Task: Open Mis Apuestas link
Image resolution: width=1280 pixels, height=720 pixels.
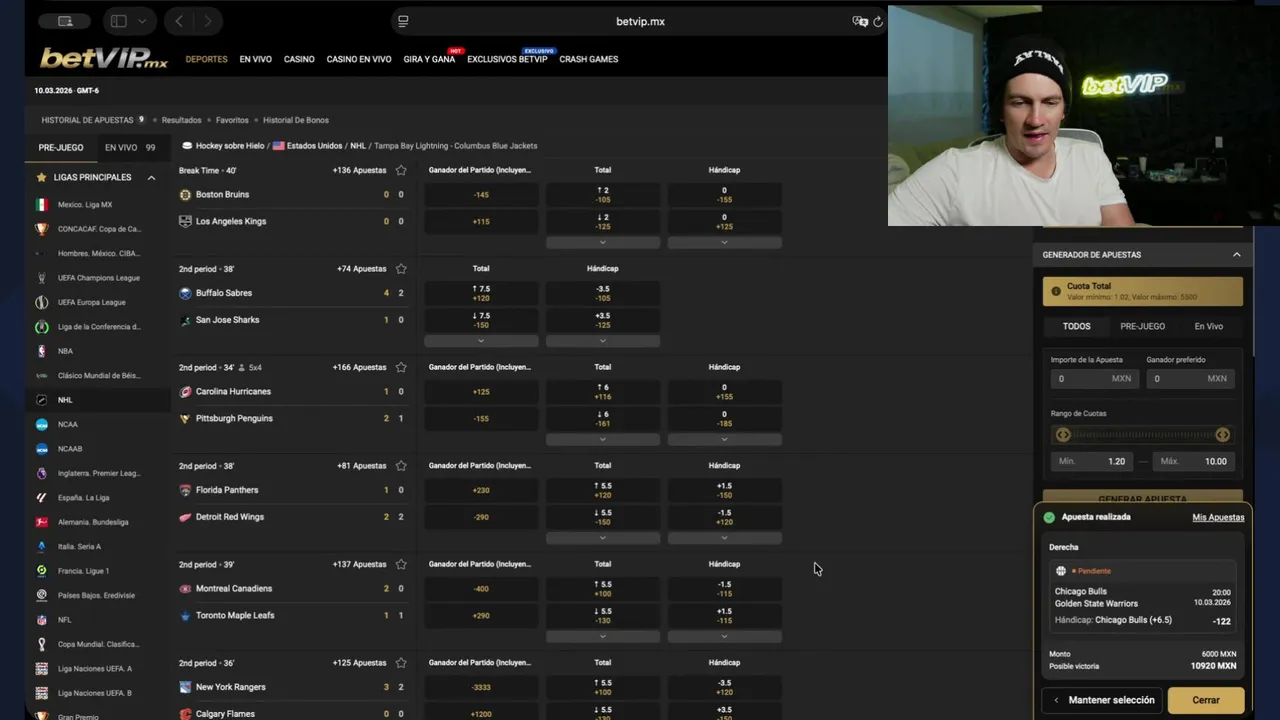Action: click(x=1218, y=517)
